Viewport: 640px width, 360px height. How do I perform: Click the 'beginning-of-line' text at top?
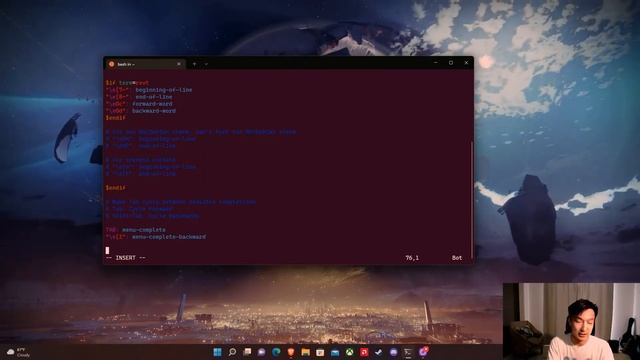click(x=164, y=90)
